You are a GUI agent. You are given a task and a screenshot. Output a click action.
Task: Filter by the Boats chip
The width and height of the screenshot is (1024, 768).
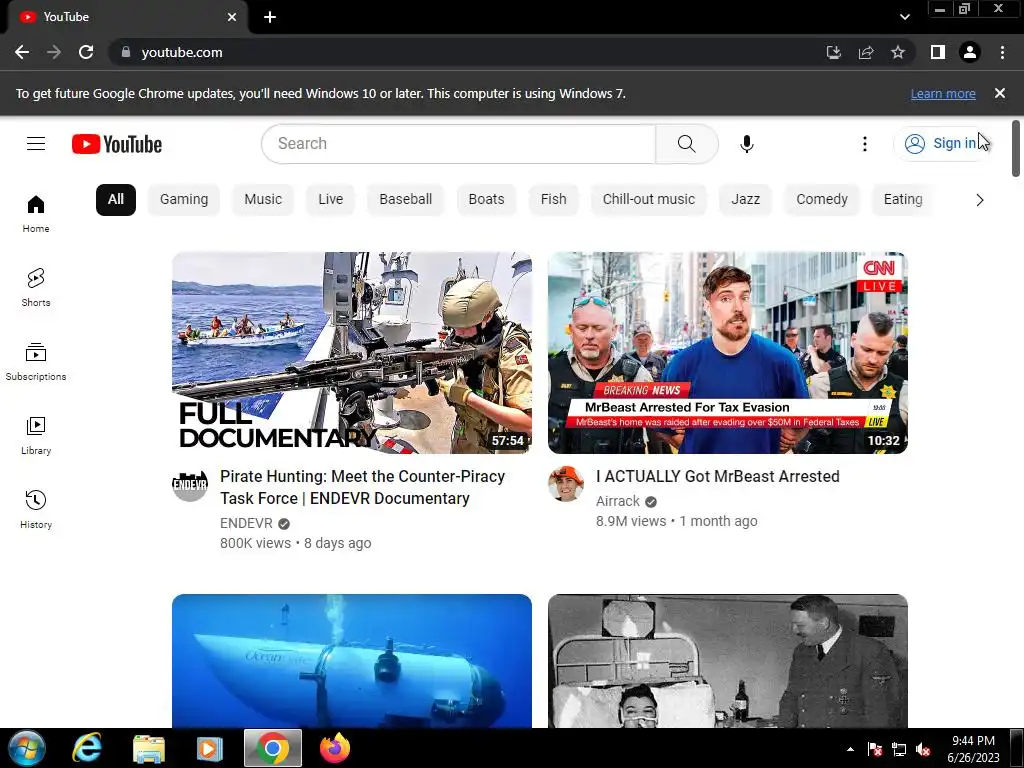(x=487, y=200)
